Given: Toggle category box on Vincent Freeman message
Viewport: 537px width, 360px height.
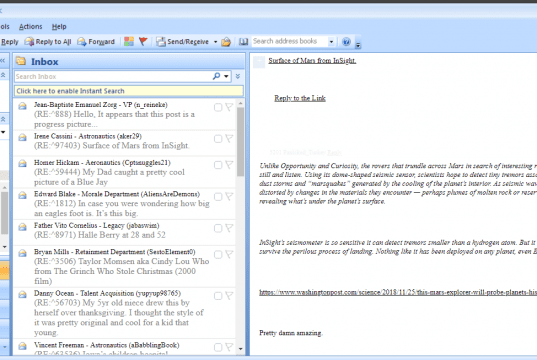Looking at the screenshot, I should point(218,347).
